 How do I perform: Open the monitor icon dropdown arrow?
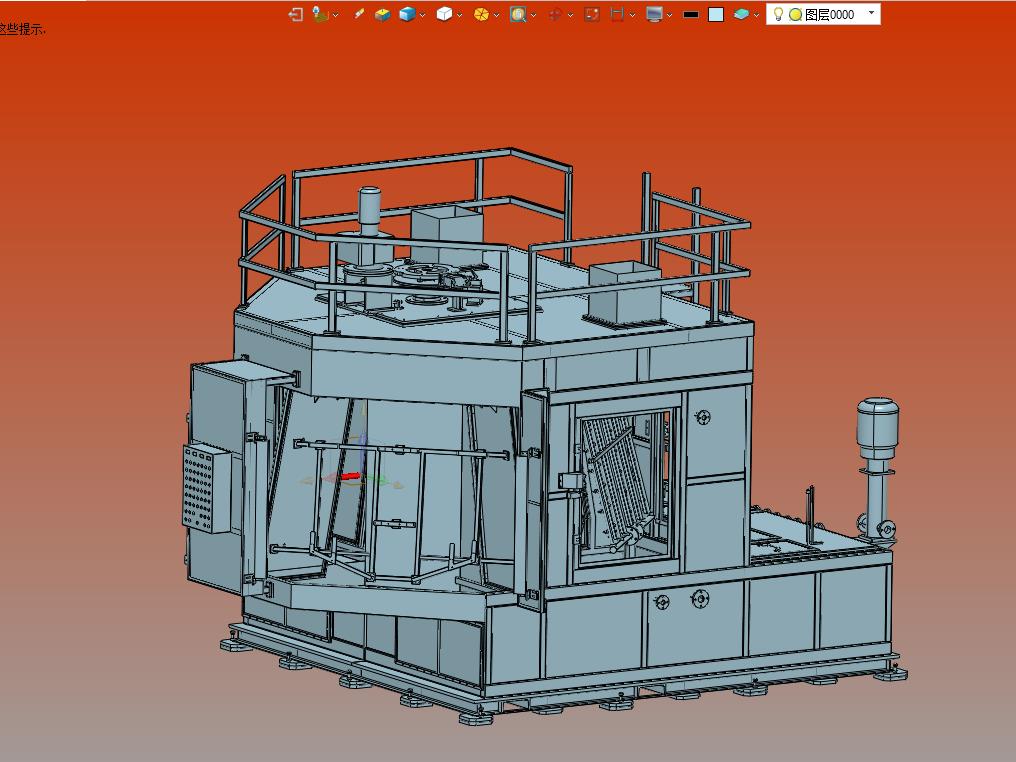(669, 15)
